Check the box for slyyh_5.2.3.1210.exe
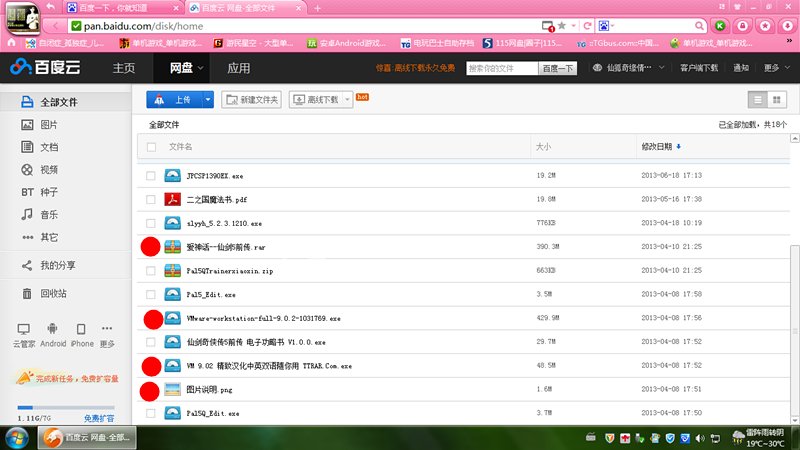Image resolution: width=800 pixels, height=450 pixels. pyautogui.click(x=151, y=223)
